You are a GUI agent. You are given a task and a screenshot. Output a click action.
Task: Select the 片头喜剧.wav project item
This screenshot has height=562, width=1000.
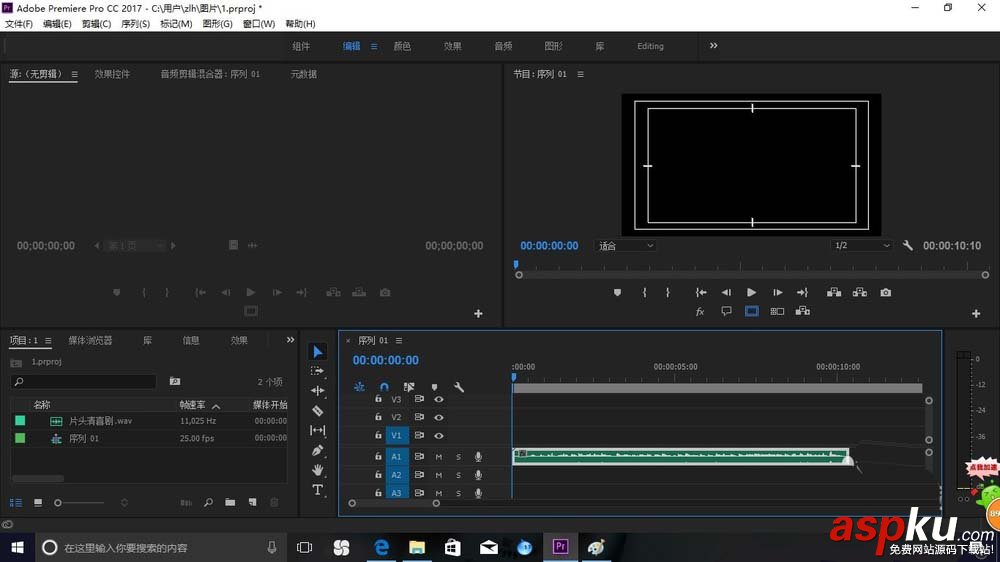tap(100, 421)
